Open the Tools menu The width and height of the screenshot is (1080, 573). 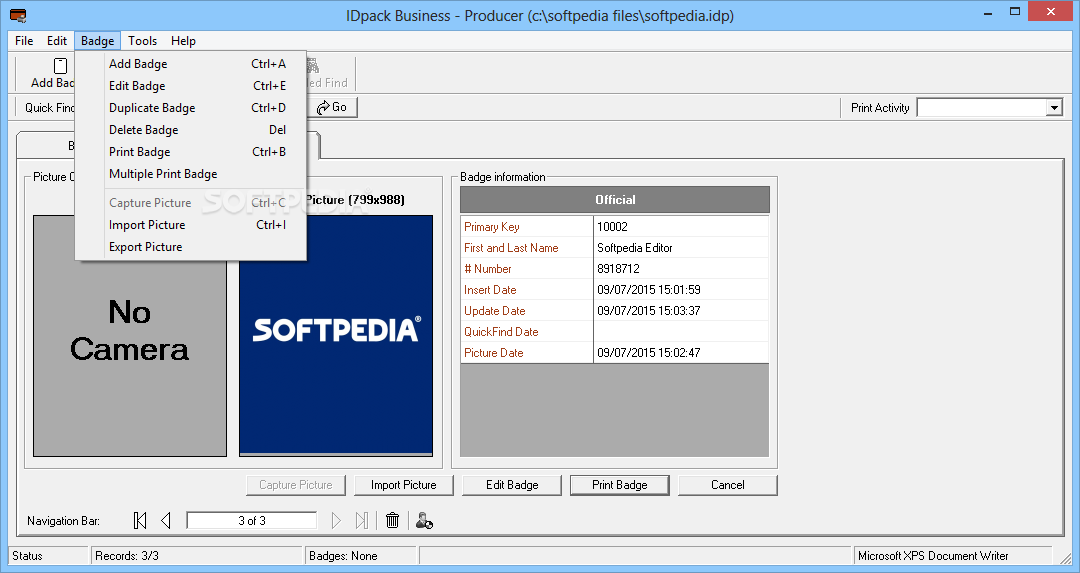pos(143,41)
